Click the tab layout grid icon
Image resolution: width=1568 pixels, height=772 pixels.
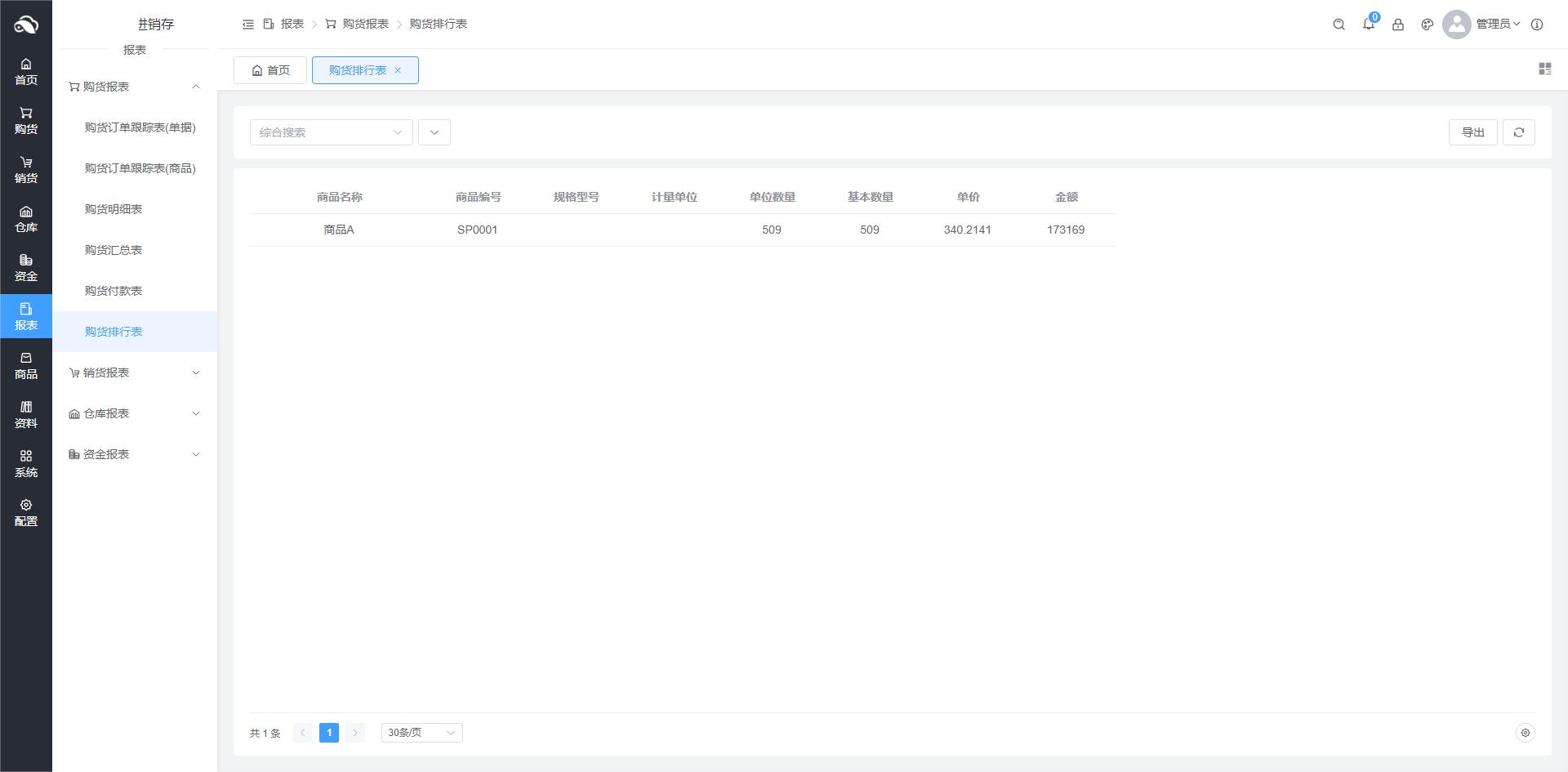tap(1544, 69)
